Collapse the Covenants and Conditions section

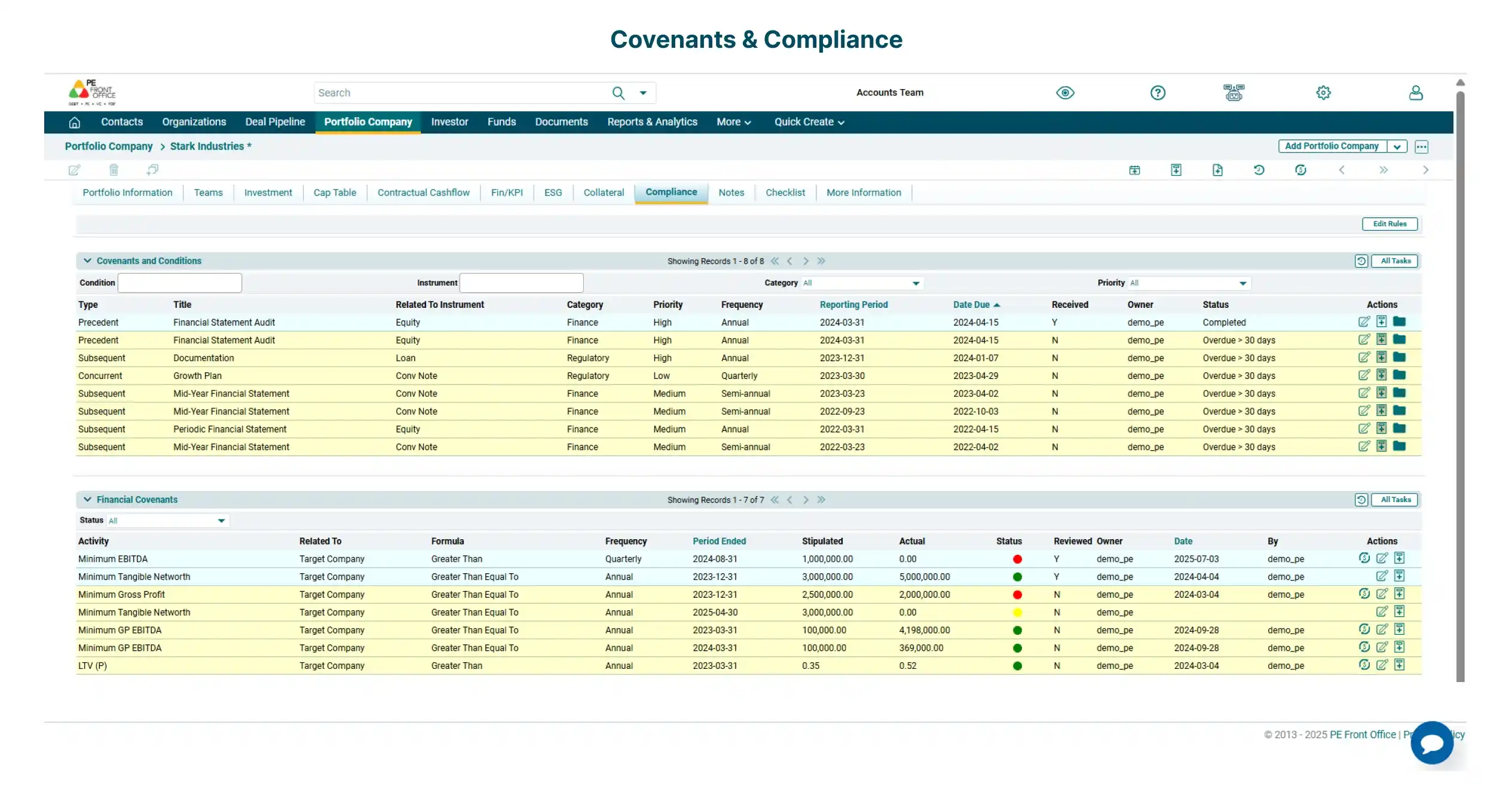point(87,261)
